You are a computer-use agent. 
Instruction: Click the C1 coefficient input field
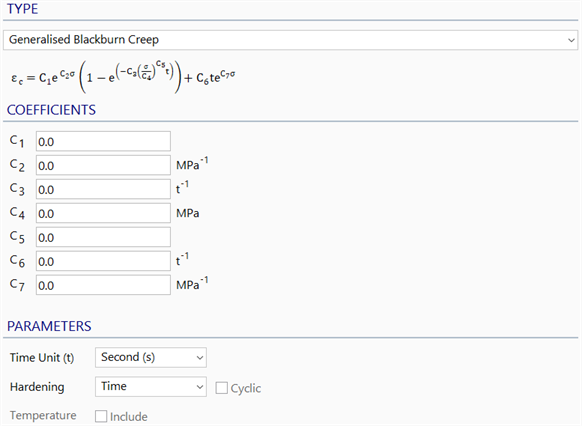103,141
